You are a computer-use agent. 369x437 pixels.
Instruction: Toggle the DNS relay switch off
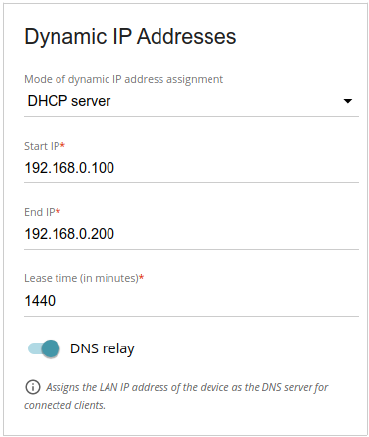click(x=44, y=349)
